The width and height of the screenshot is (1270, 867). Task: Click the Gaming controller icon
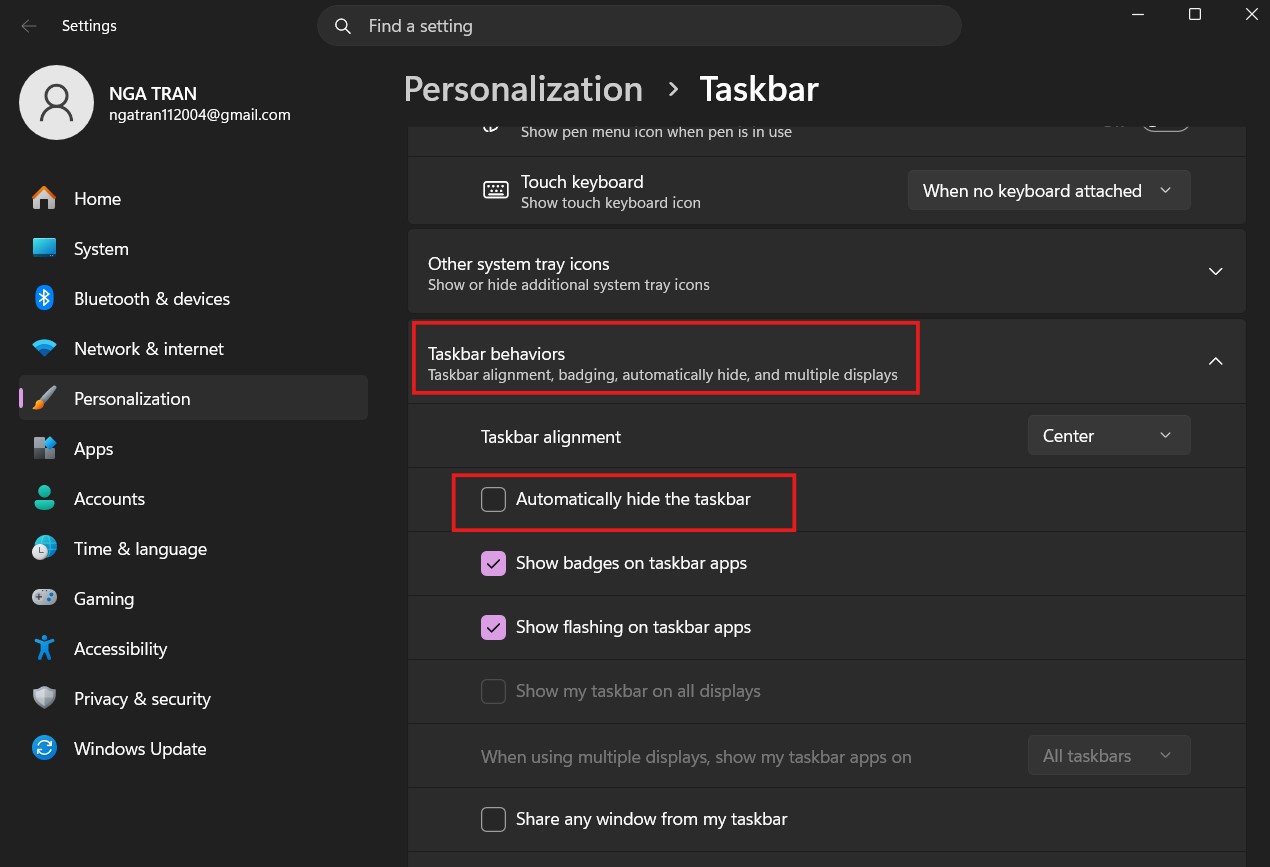point(44,599)
